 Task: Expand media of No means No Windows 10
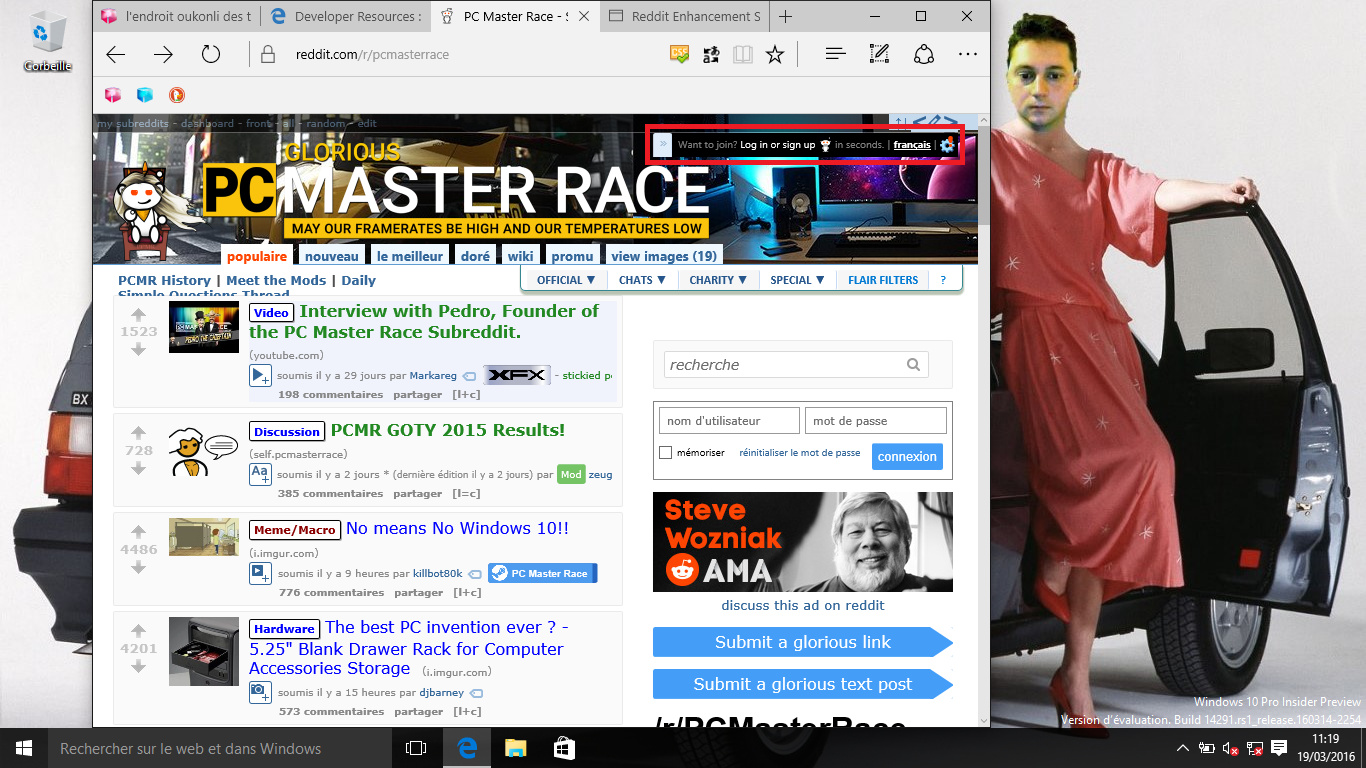click(x=260, y=574)
